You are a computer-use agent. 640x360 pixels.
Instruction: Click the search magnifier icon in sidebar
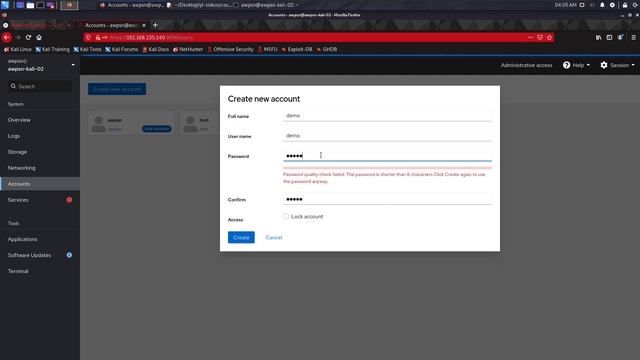(13, 86)
